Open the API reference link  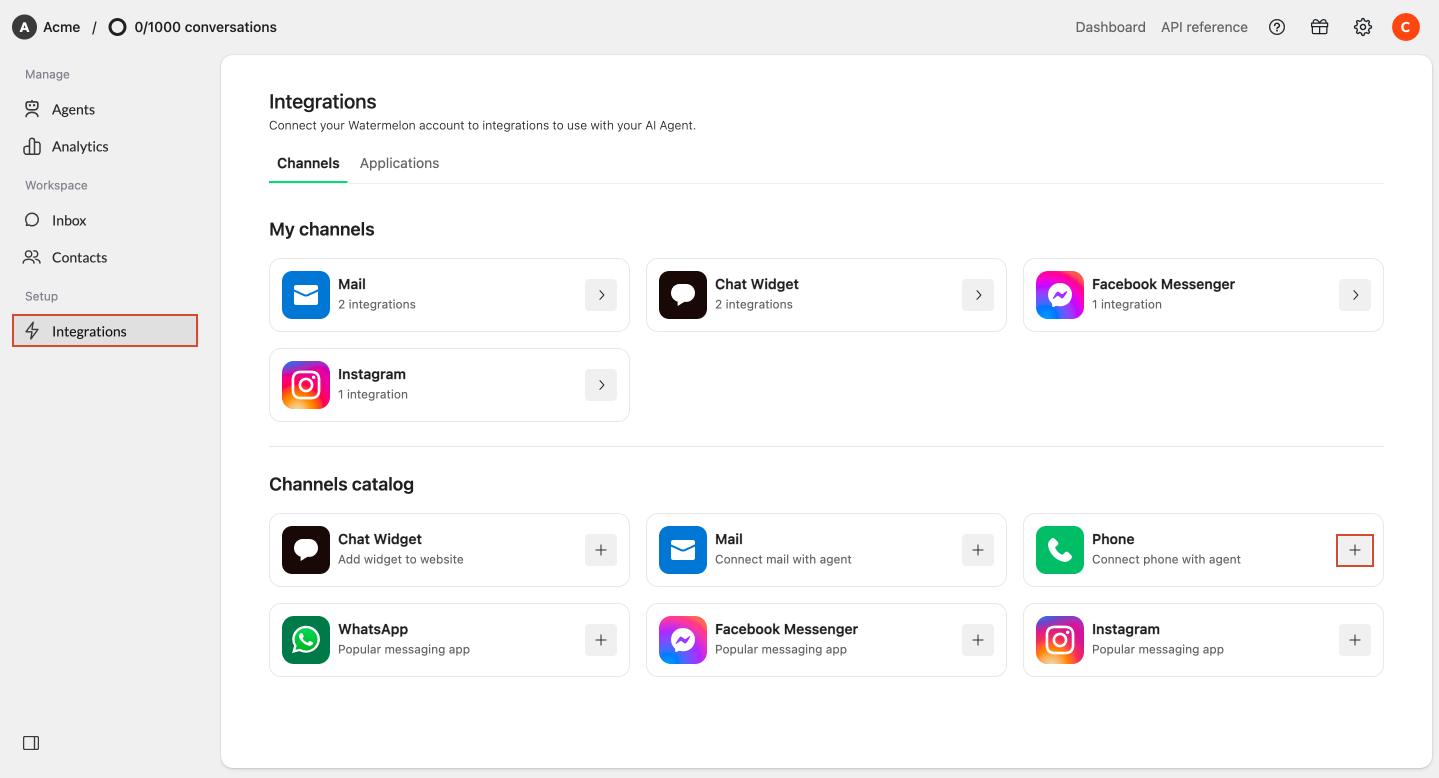pos(1204,27)
